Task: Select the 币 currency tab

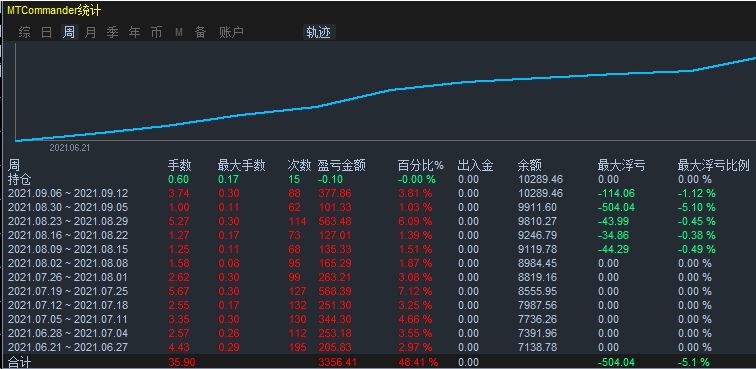Action: tap(156, 32)
